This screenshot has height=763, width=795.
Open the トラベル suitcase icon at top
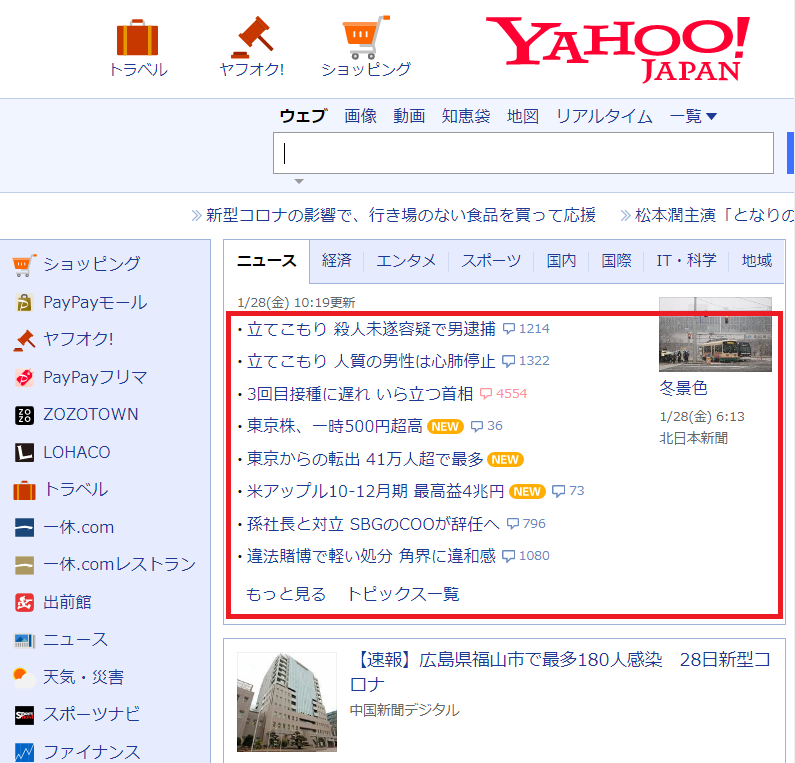[x=137, y=38]
